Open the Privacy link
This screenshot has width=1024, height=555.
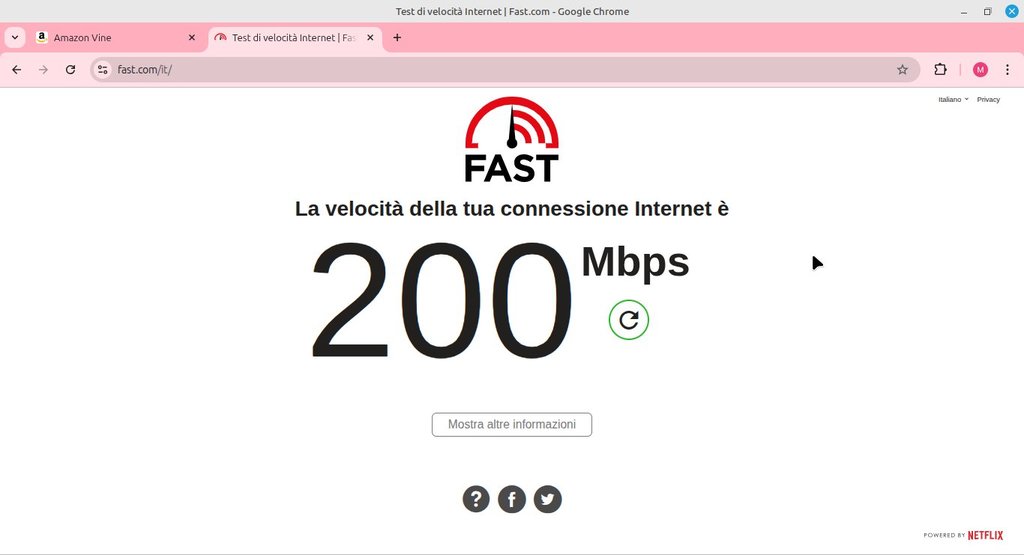pyautogui.click(x=988, y=99)
